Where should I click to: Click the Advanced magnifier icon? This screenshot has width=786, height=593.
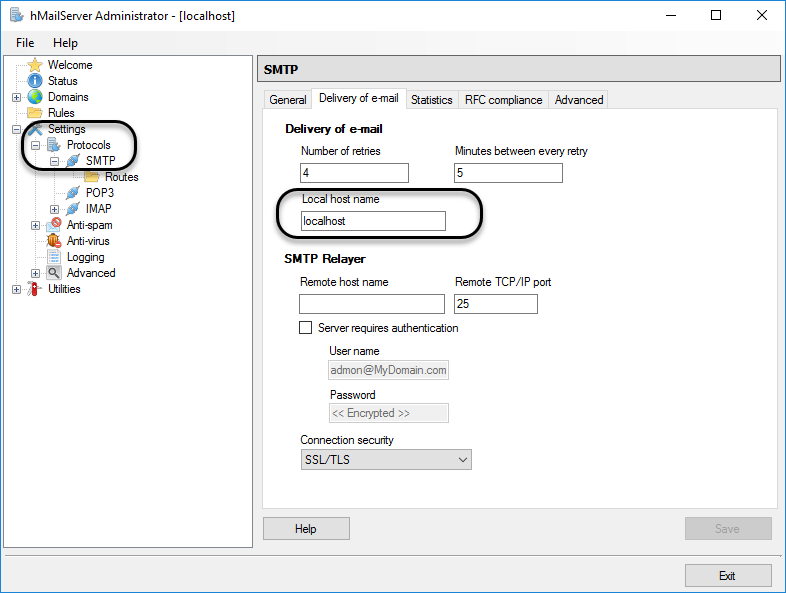coord(54,273)
